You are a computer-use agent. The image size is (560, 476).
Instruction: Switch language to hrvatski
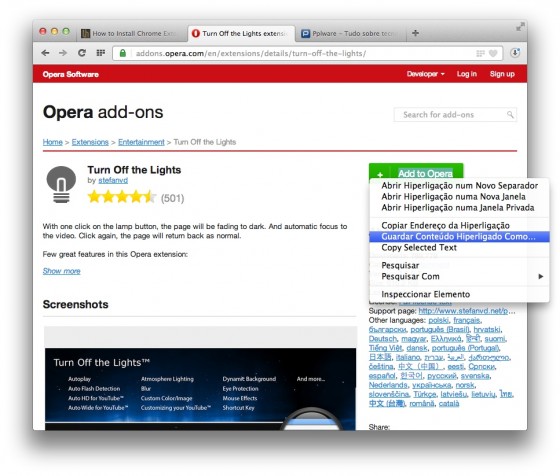(487, 330)
